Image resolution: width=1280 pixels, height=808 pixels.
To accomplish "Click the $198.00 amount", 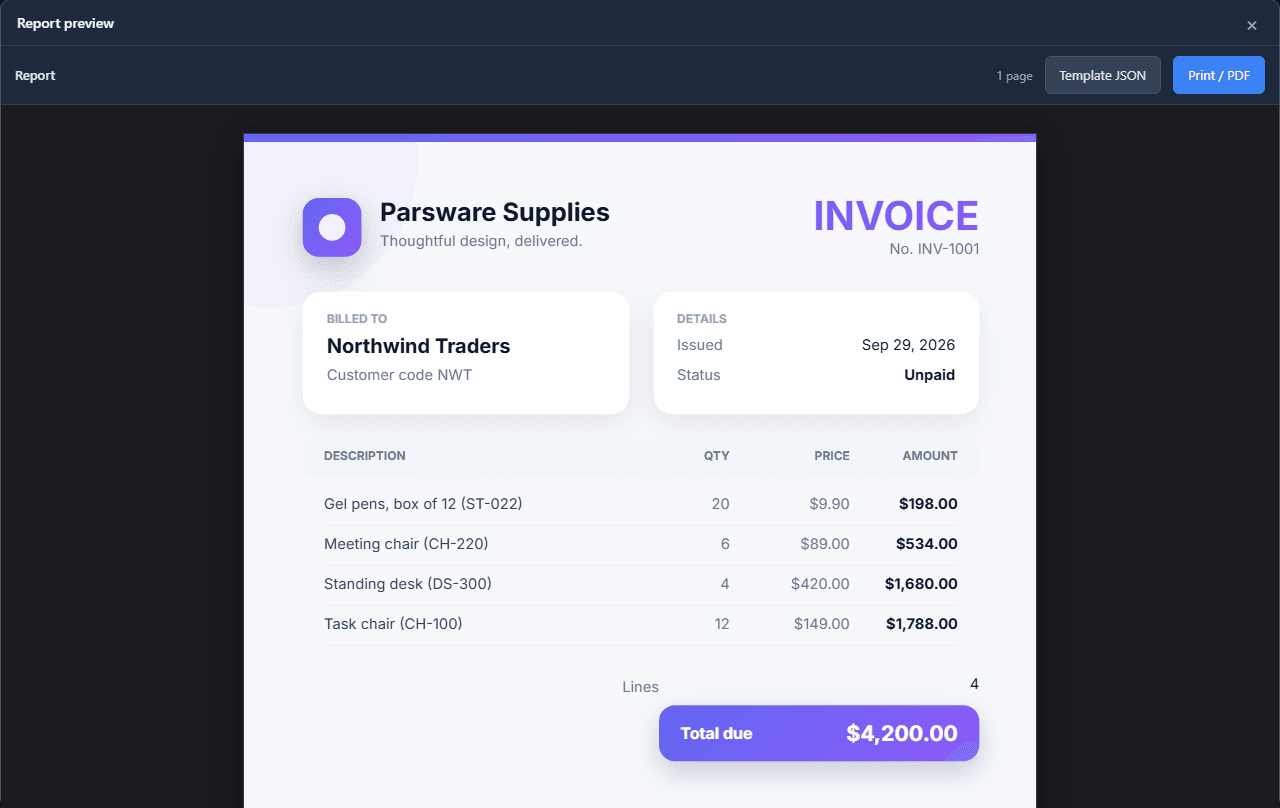I will 928,504.
